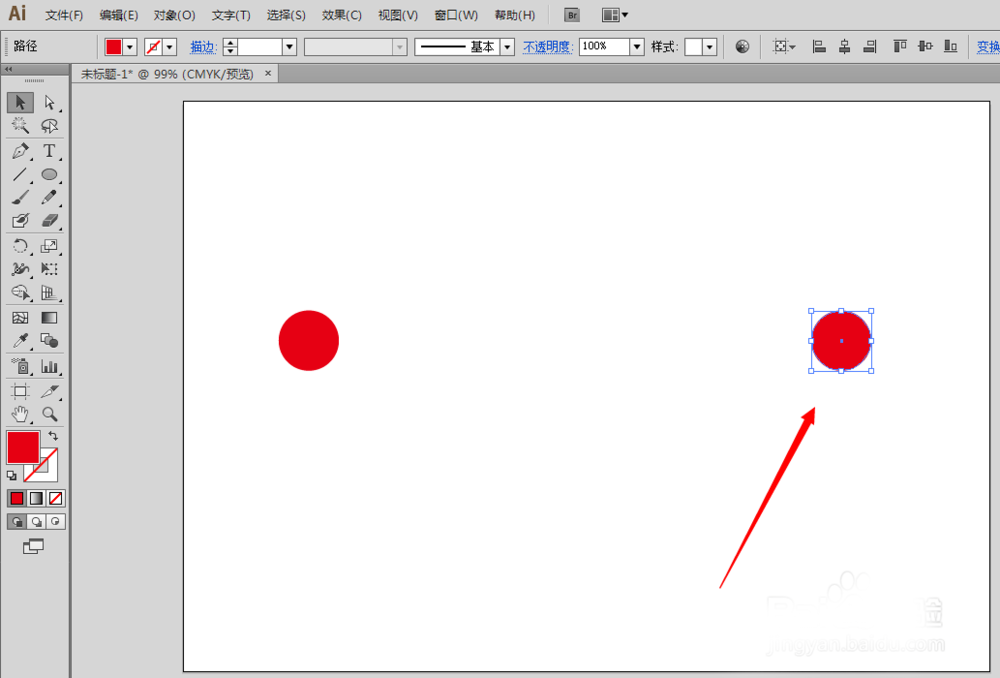Open Adobe Bridge via Br icon
This screenshot has width=1000, height=678.
pyautogui.click(x=572, y=15)
